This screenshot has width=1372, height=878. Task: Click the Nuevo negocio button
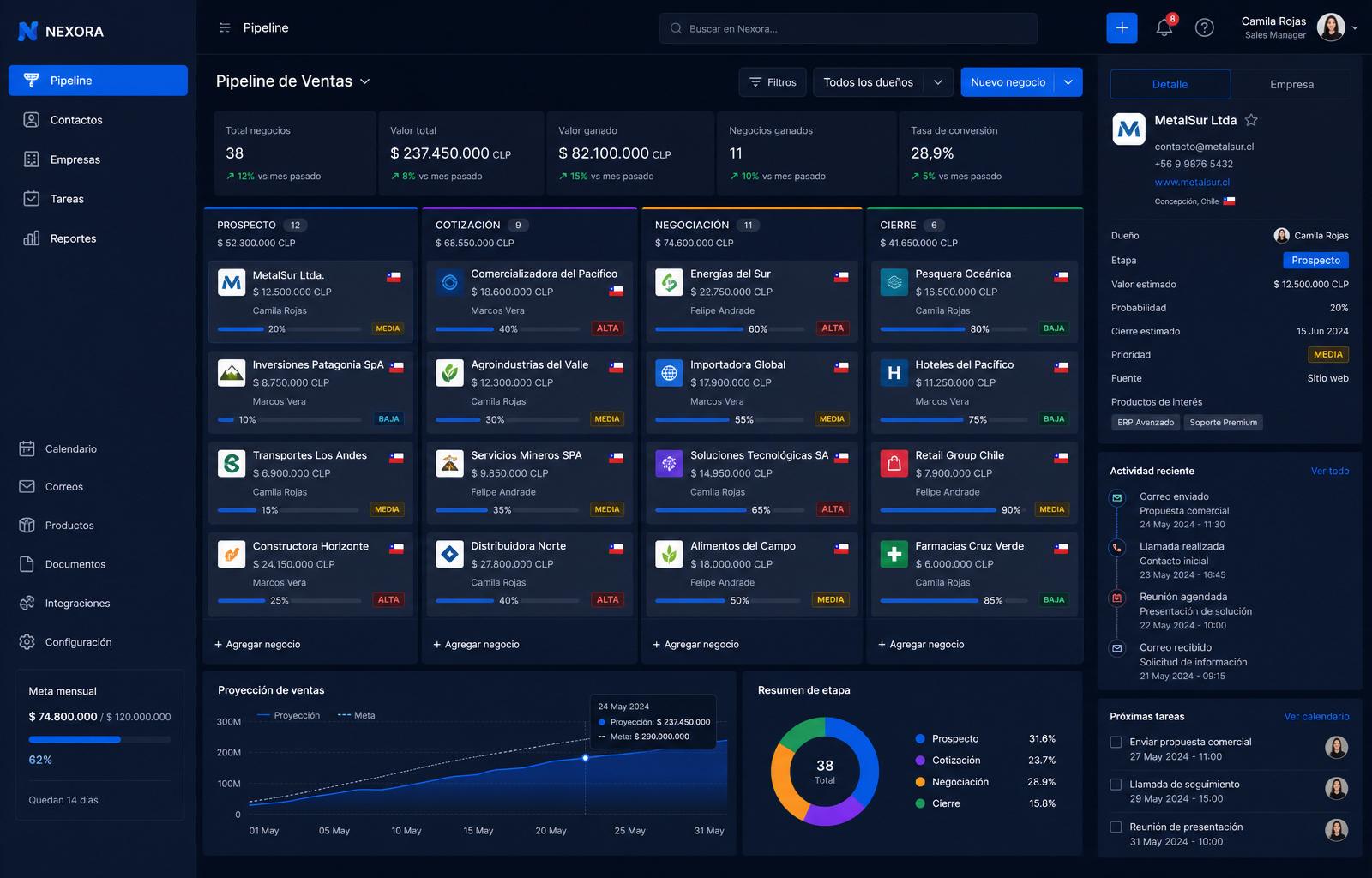coord(1008,82)
